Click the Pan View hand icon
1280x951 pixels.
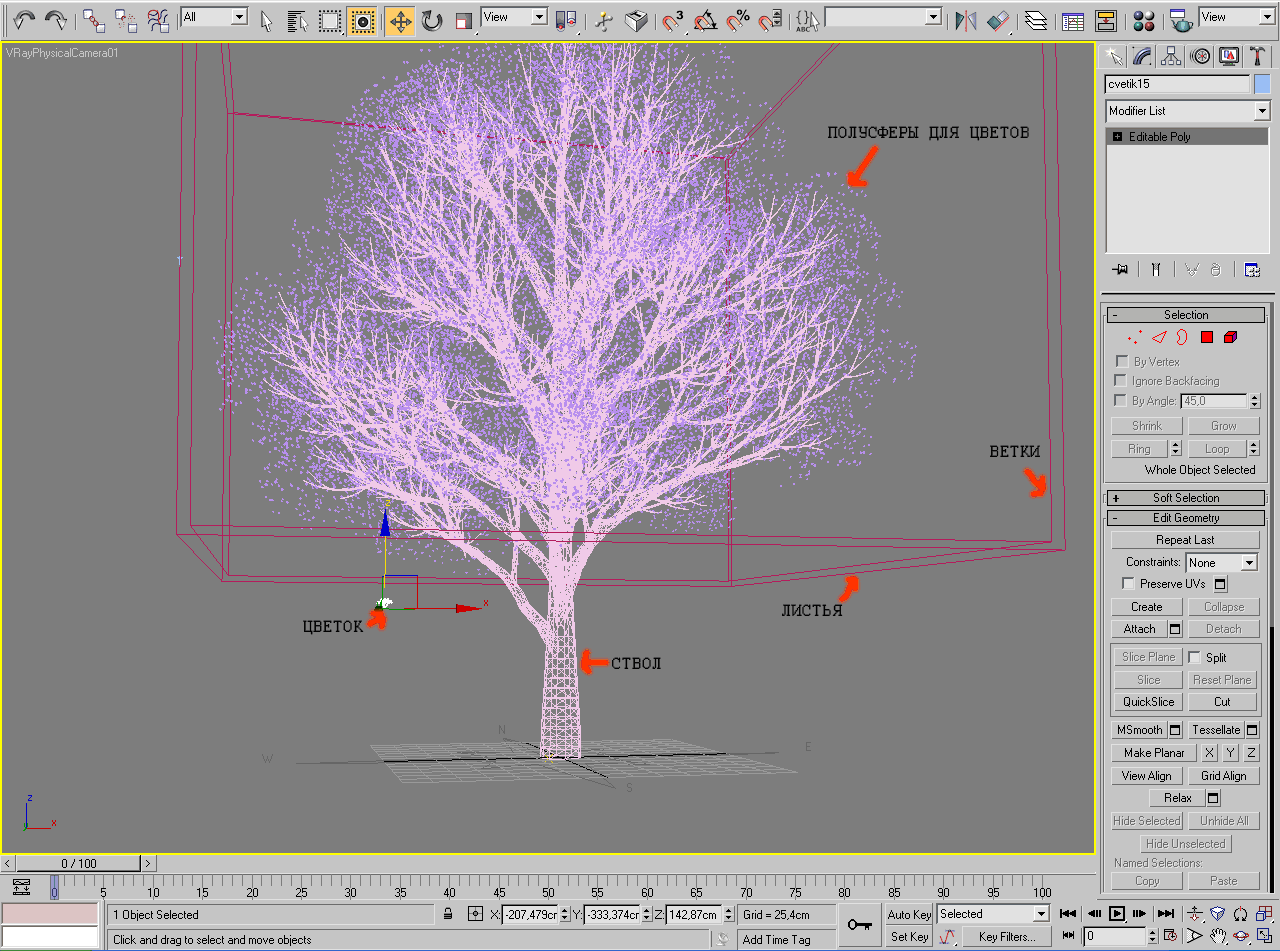coord(1218,936)
